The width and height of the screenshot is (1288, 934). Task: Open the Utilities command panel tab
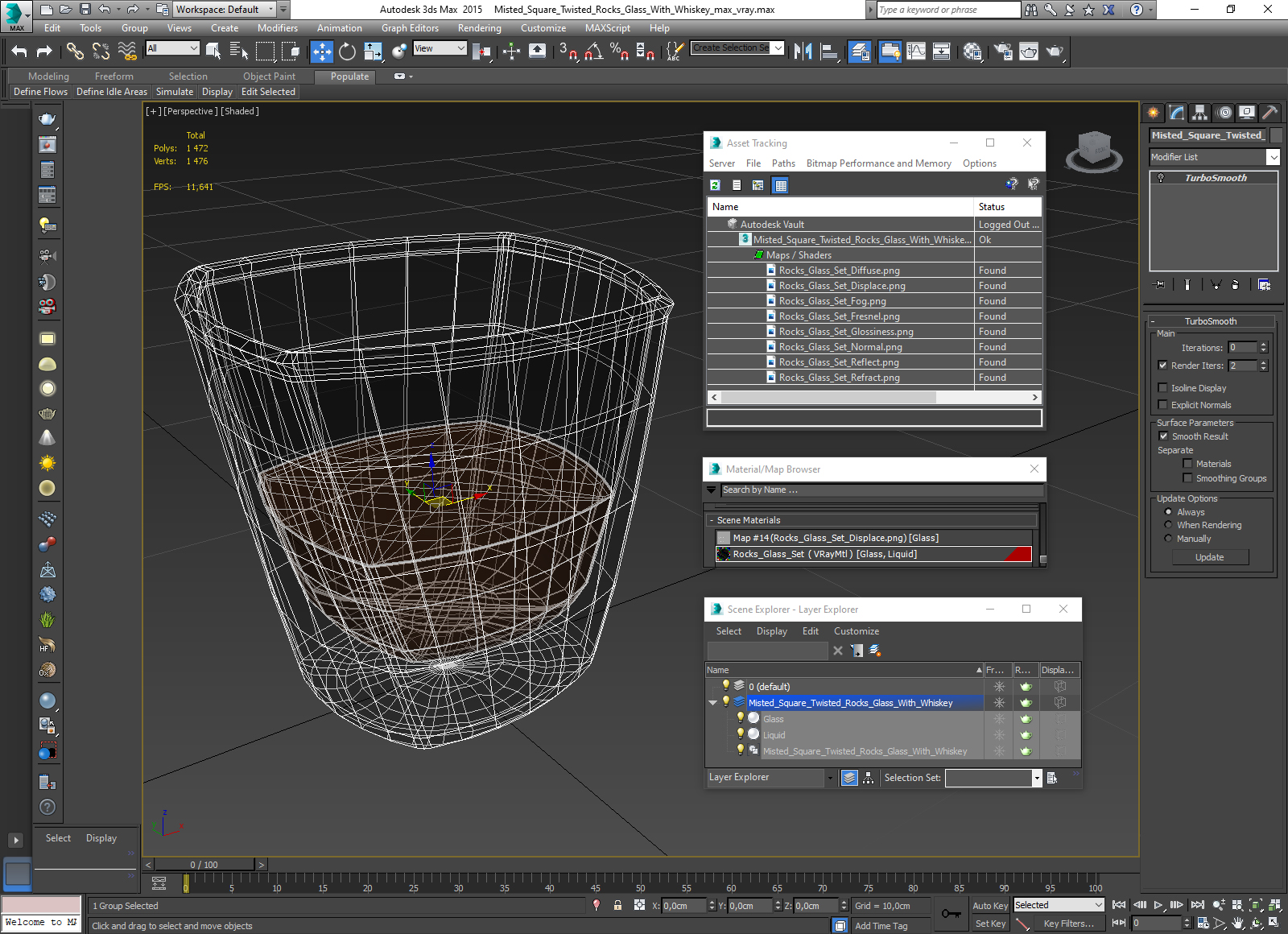(x=1269, y=113)
